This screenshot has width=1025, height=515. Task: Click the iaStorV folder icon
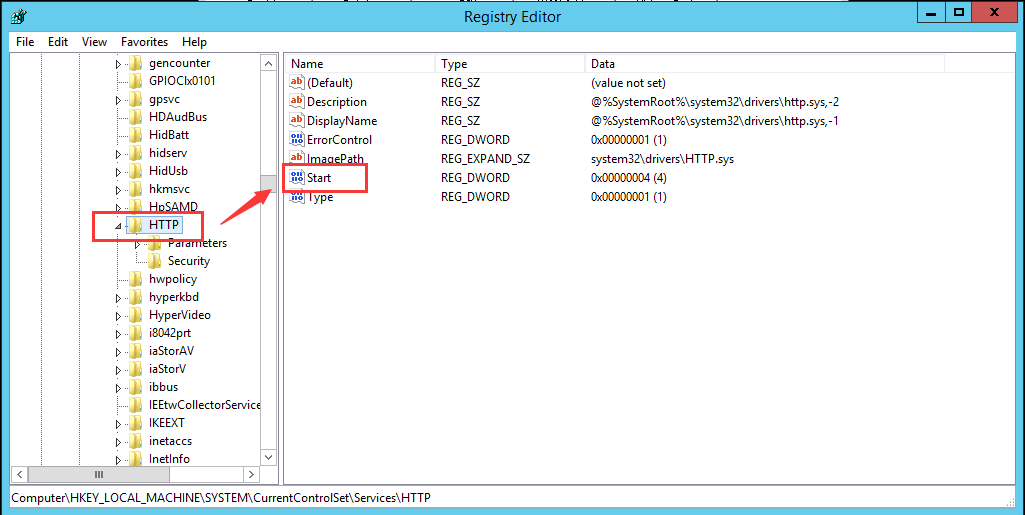pos(135,369)
